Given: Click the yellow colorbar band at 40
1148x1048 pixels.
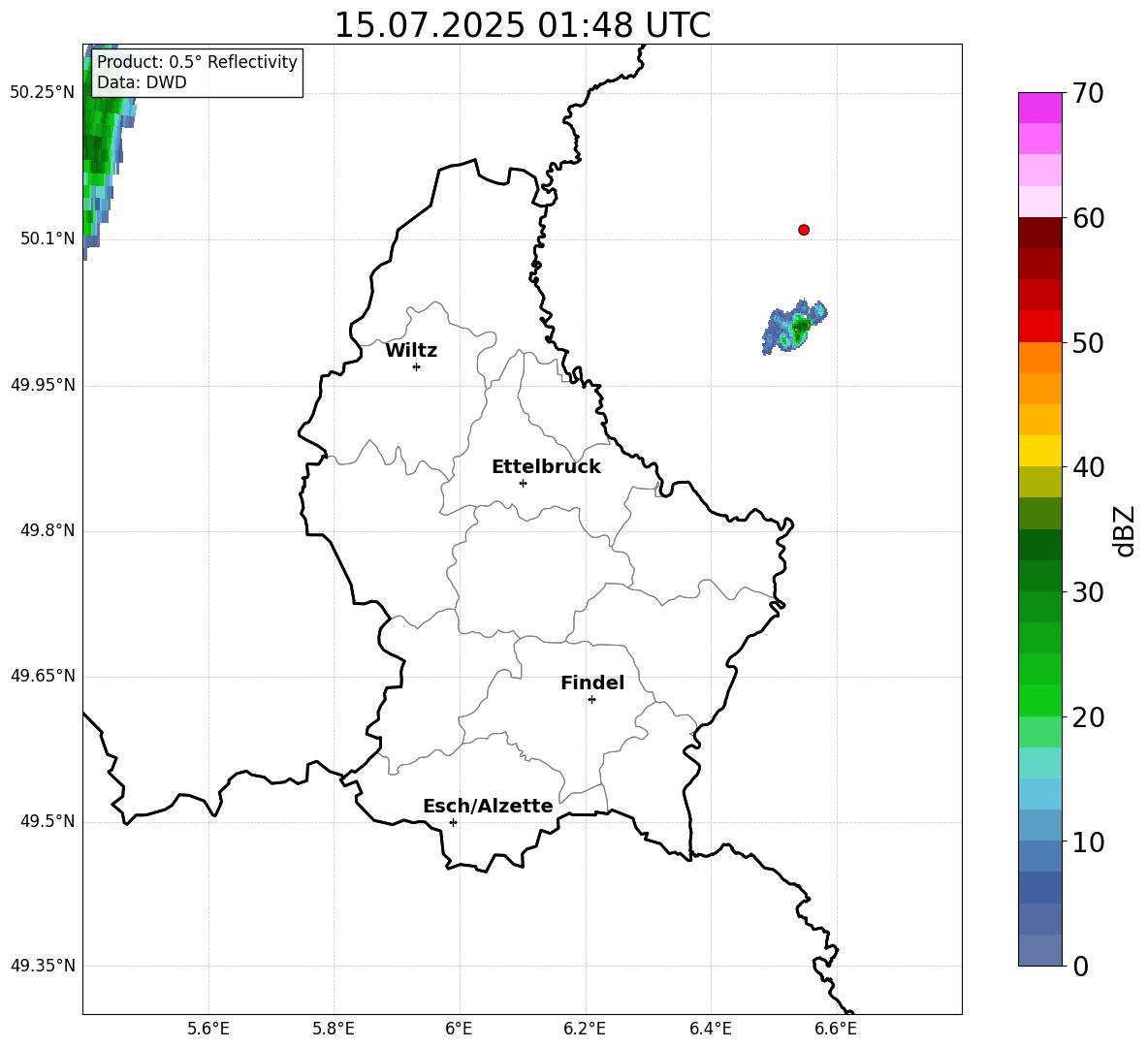Looking at the screenshot, I should (1040, 451).
